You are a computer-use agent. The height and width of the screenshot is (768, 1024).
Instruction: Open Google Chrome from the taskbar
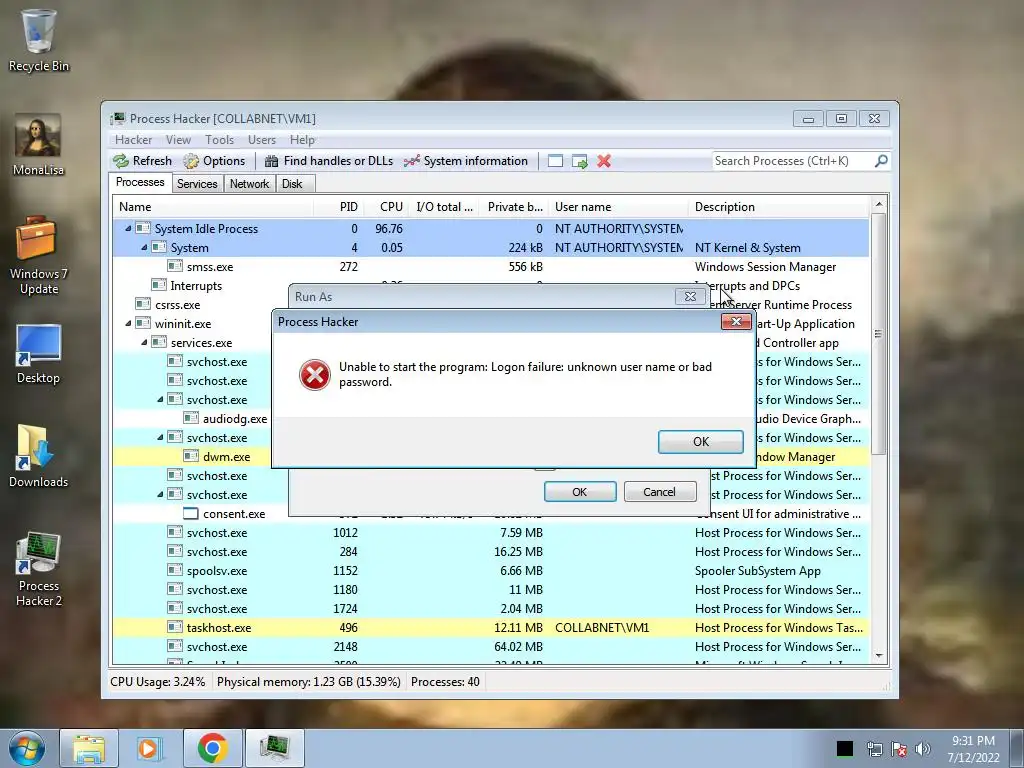click(x=213, y=748)
